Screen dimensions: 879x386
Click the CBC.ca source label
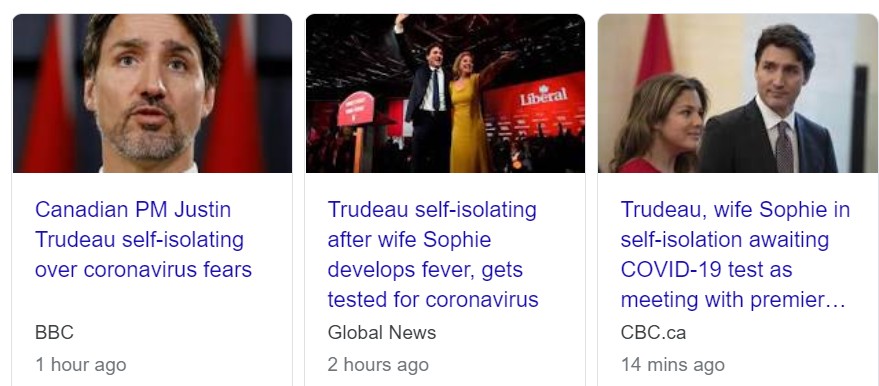653,333
